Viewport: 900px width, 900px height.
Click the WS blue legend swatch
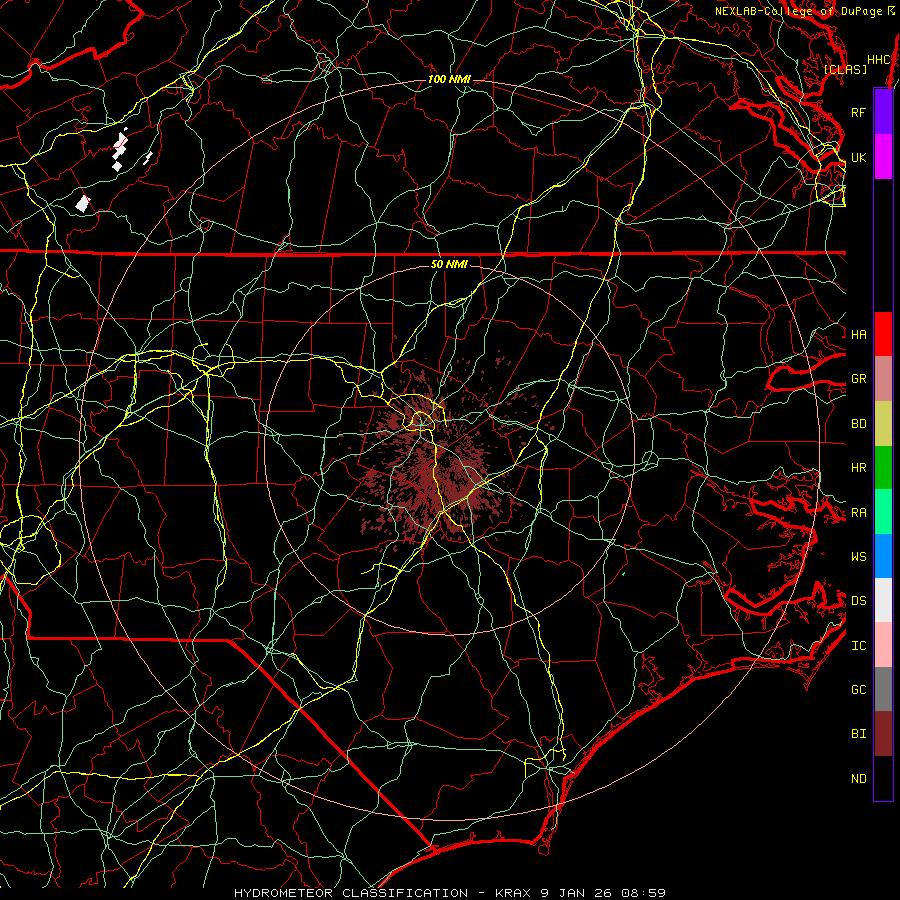883,556
